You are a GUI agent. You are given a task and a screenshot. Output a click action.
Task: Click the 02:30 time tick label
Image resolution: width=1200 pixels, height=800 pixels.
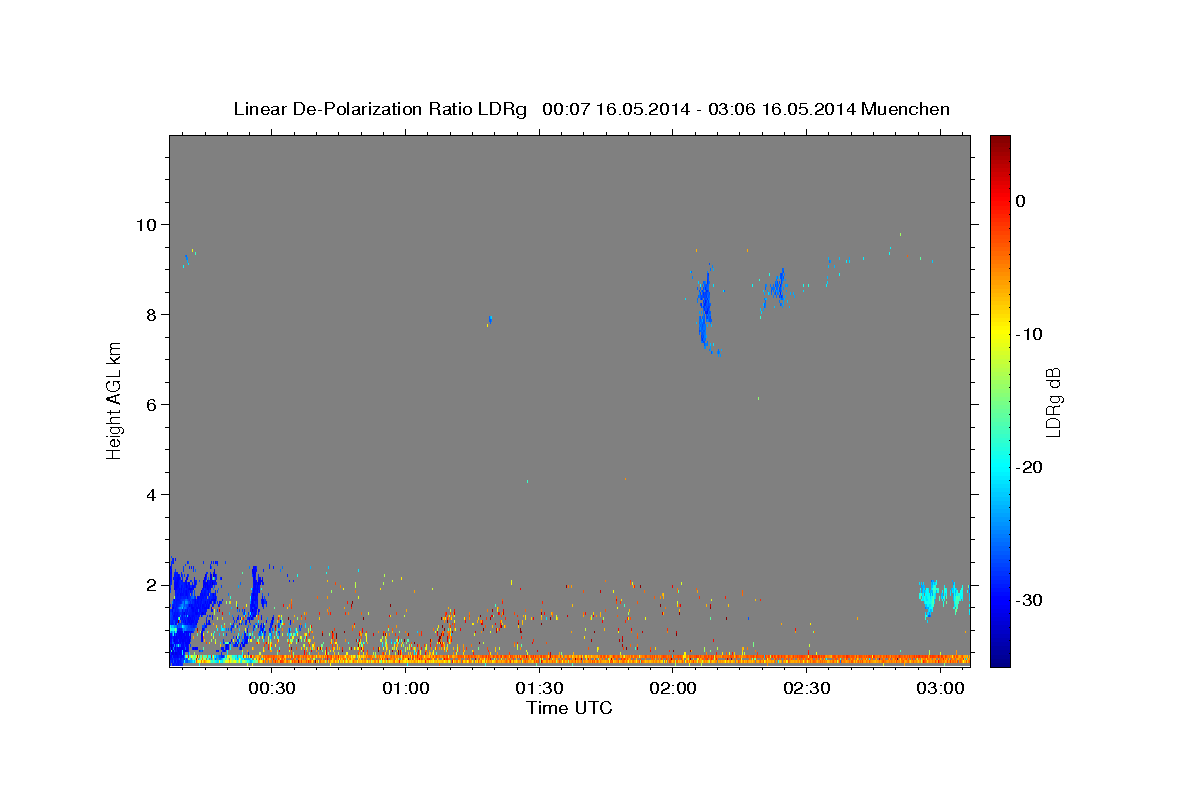(807, 688)
